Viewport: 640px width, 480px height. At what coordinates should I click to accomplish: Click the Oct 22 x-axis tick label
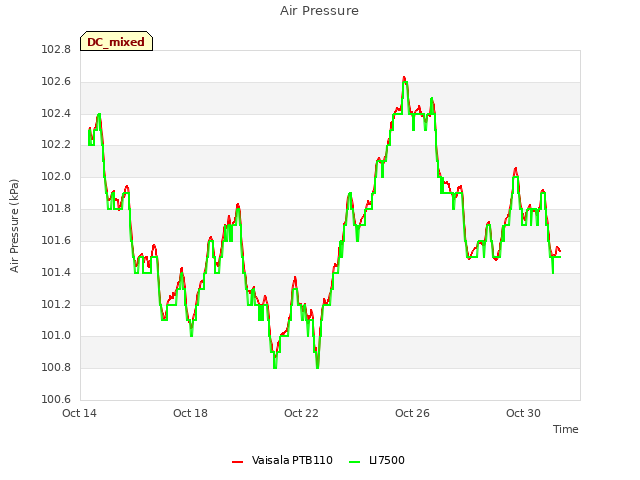point(301,413)
